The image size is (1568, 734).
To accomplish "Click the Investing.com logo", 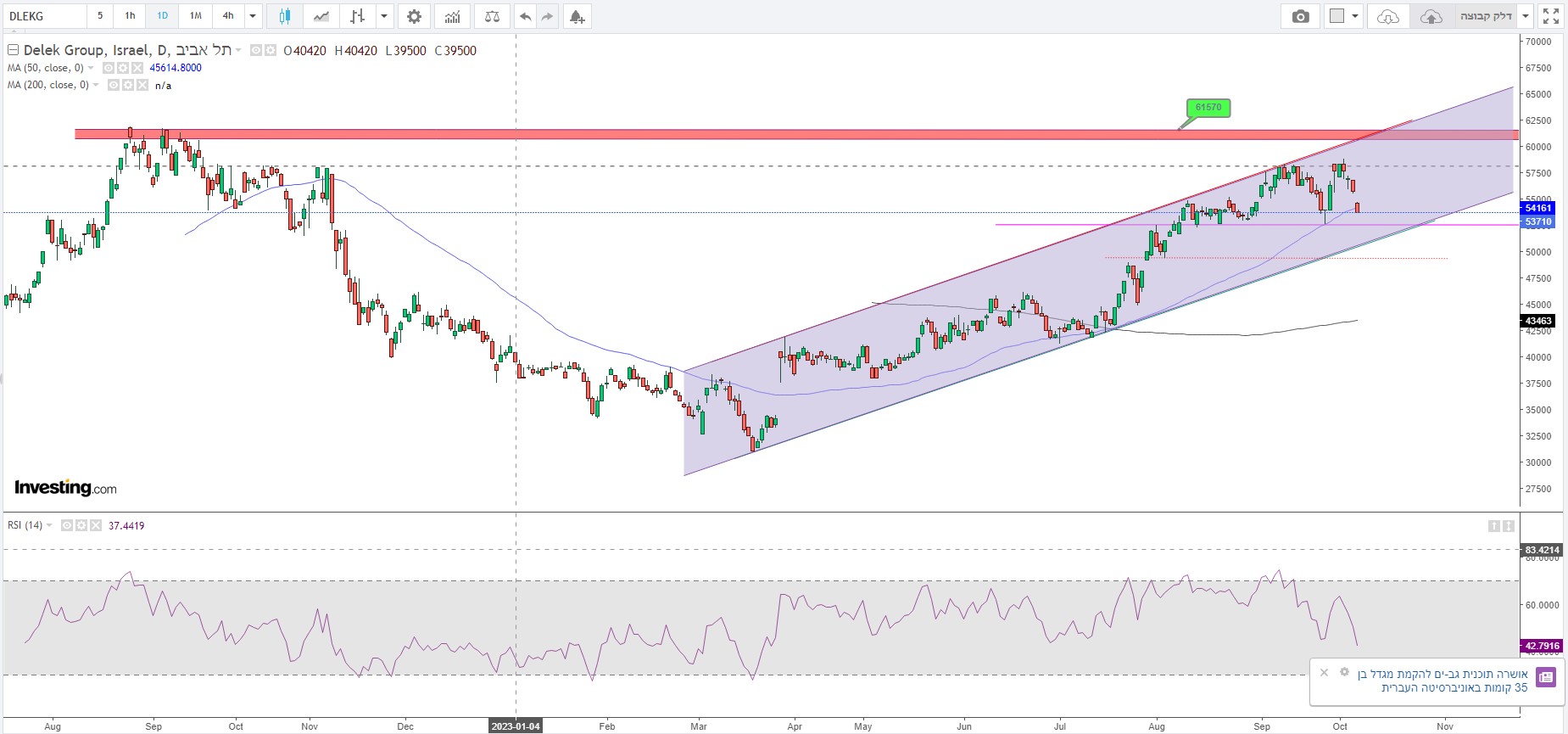I will coord(65,488).
